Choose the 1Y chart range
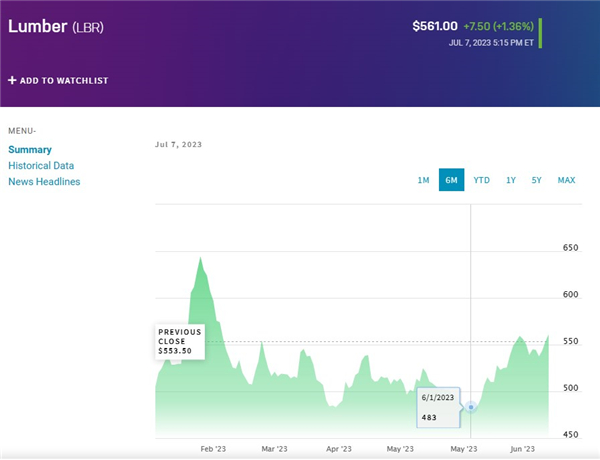600x460 pixels. tap(511, 180)
